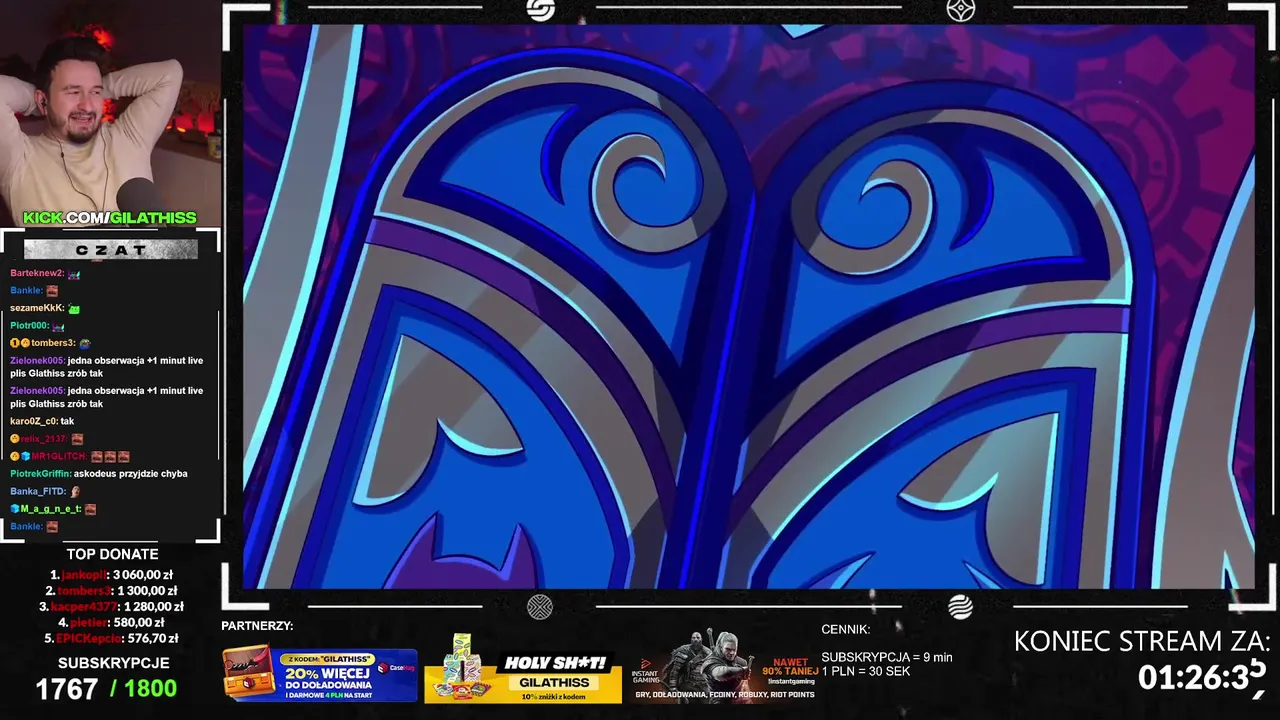Click the main stream video area
Screen dimensions: 1280x720
(749, 306)
